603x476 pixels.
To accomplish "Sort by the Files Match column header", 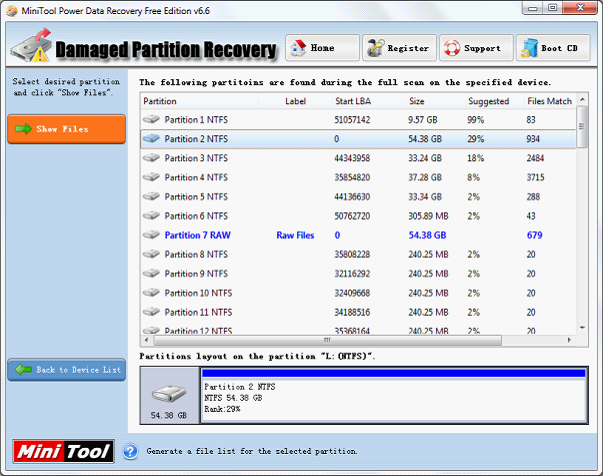I will coord(550,101).
